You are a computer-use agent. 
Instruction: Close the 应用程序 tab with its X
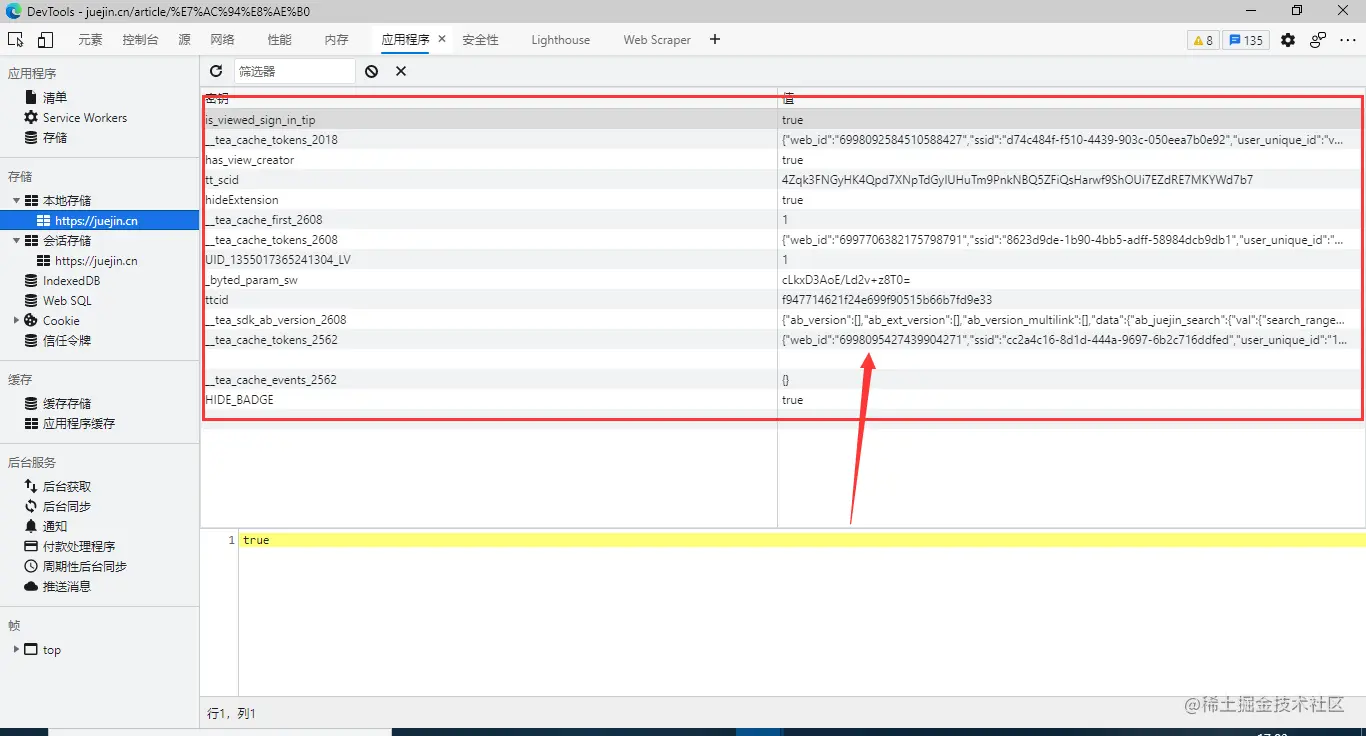click(442, 39)
